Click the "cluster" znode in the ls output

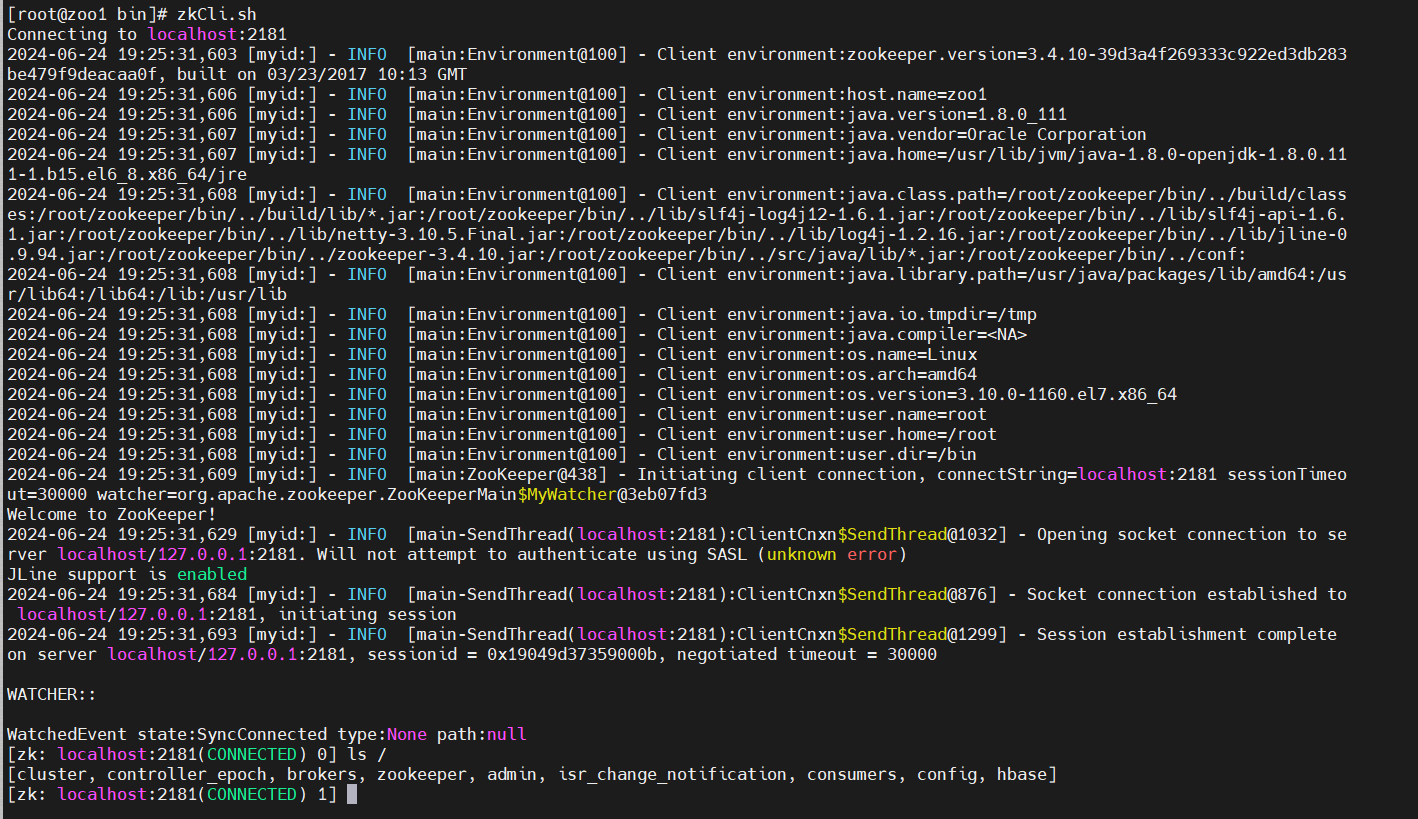point(51,774)
